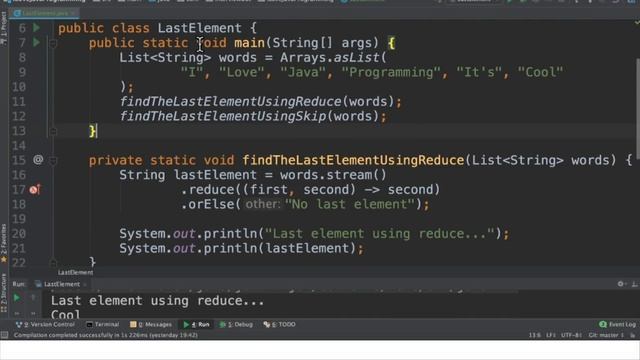Click the console output line "Last element using reduce..."
Screen dimensions: 640x360
[x=158, y=301]
